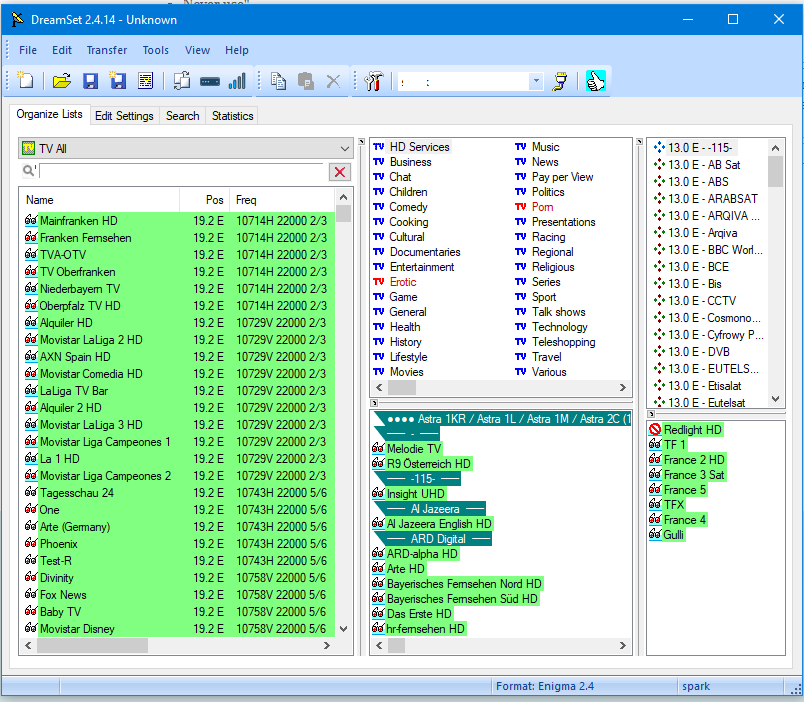Select the Gulli channel

pos(673,535)
